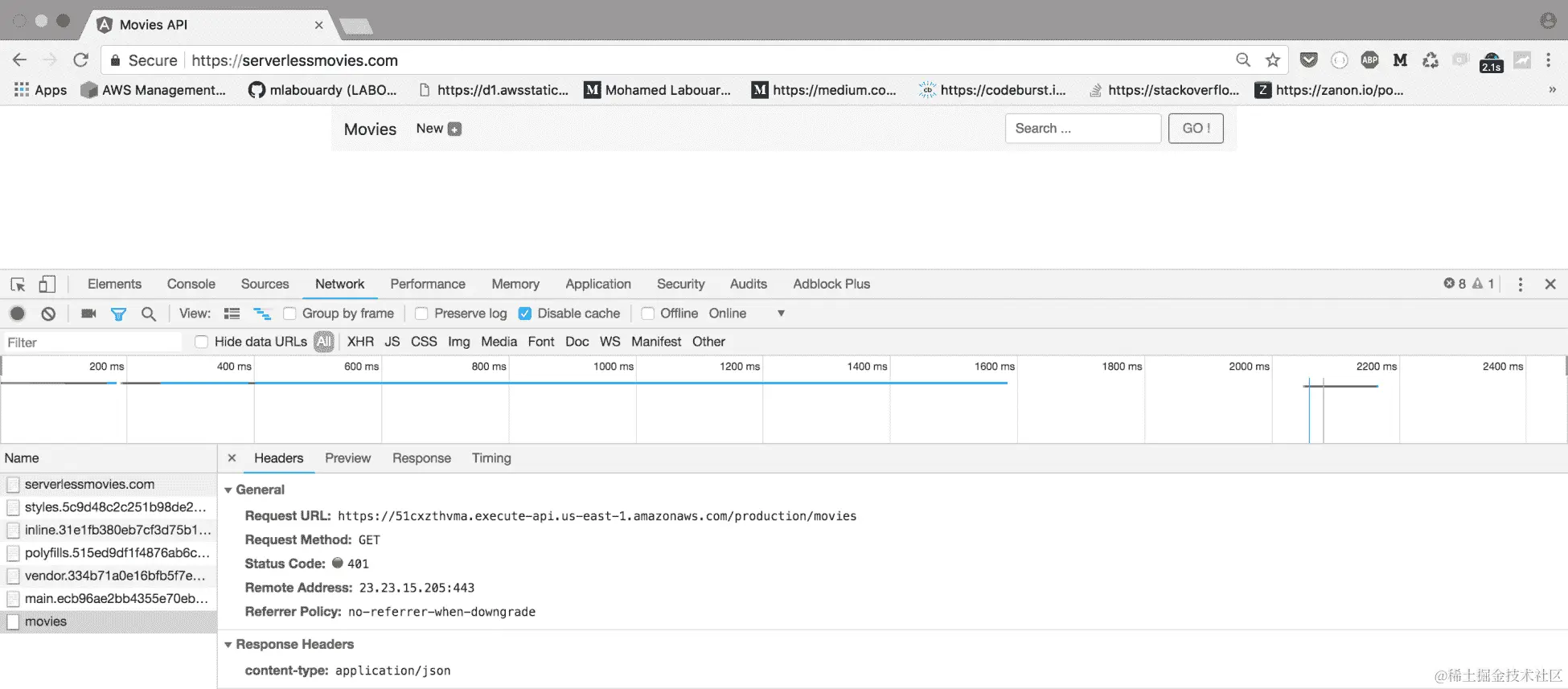Screen dimensions: 1568x689
Task: Open the Console tab
Action: [191, 284]
